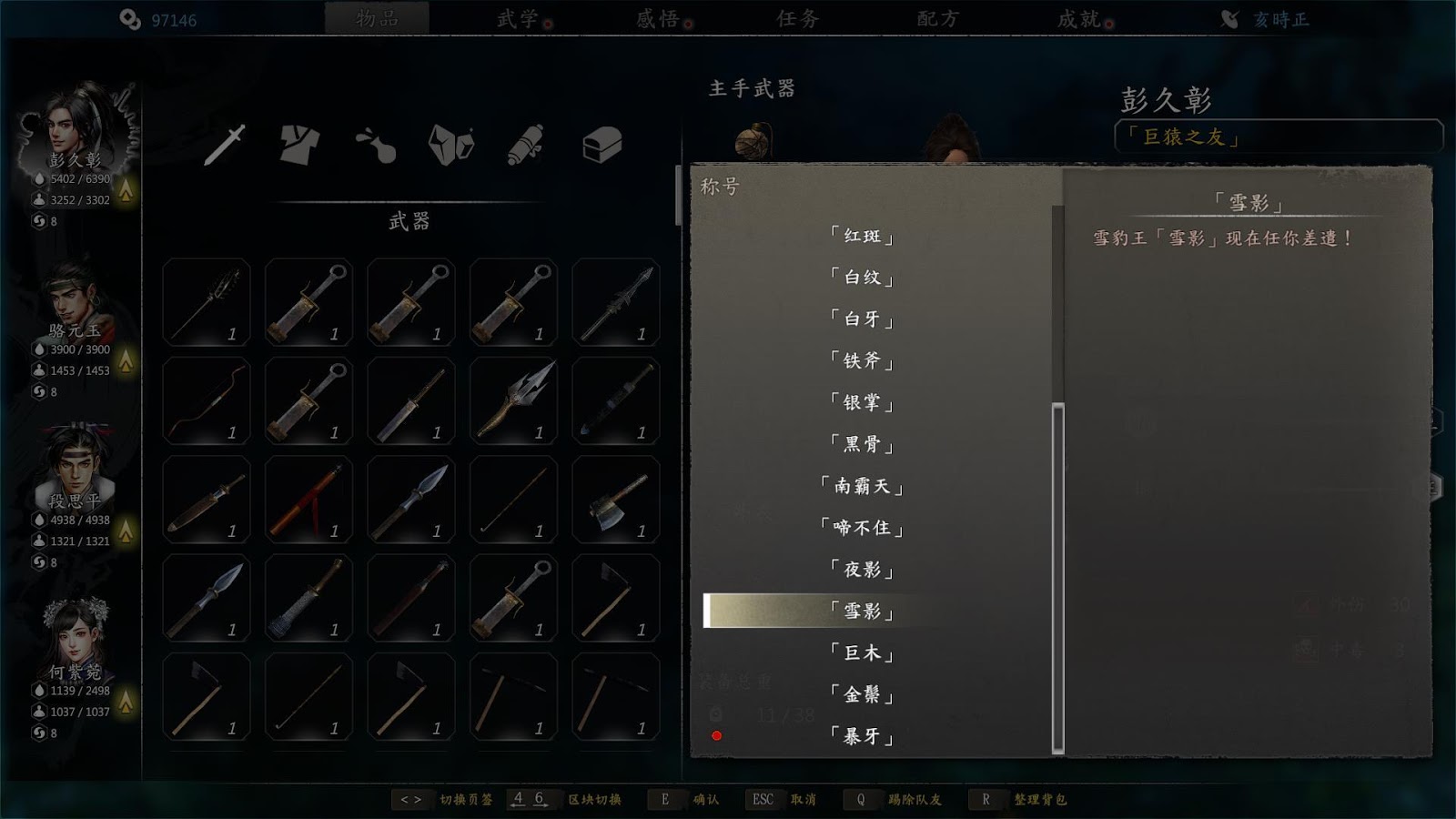
Task: Select the title 「啼不住」
Action: click(862, 528)
